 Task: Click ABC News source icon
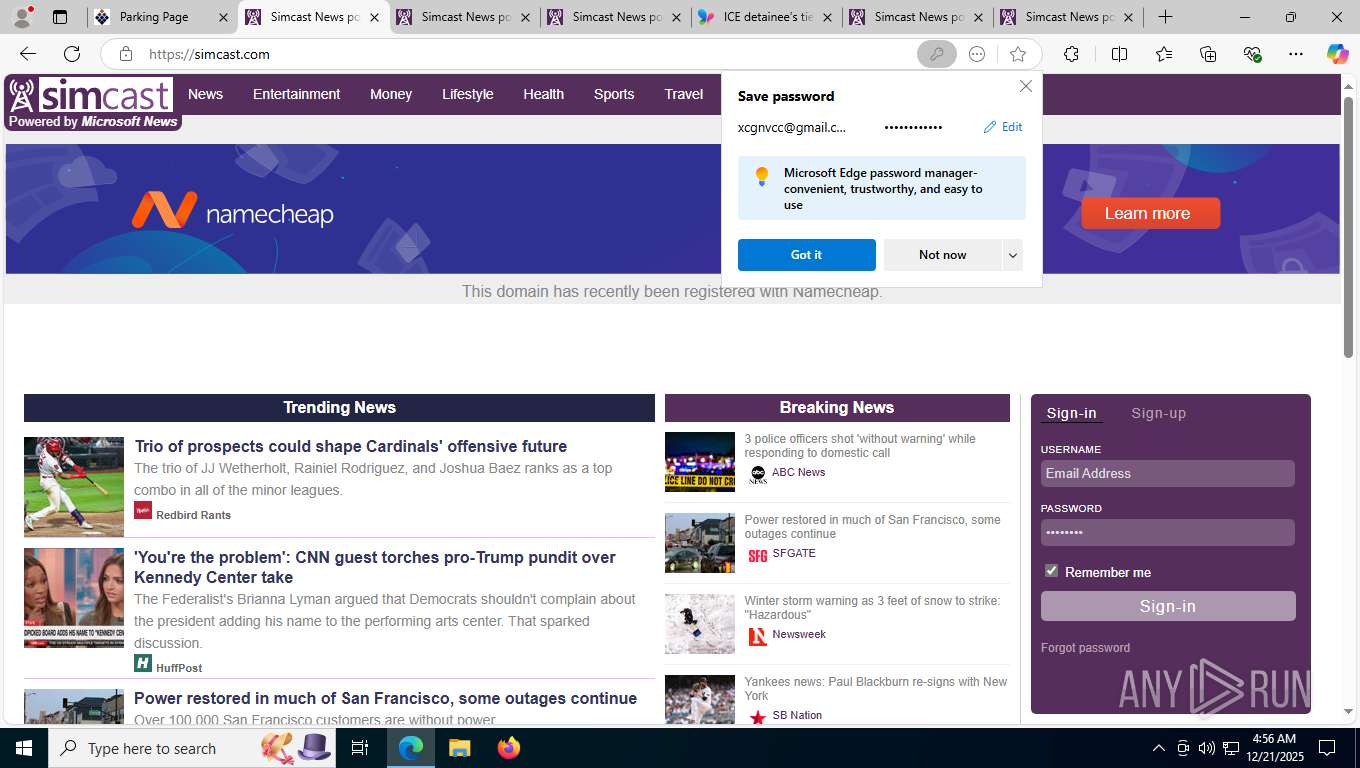coord(757,474)
